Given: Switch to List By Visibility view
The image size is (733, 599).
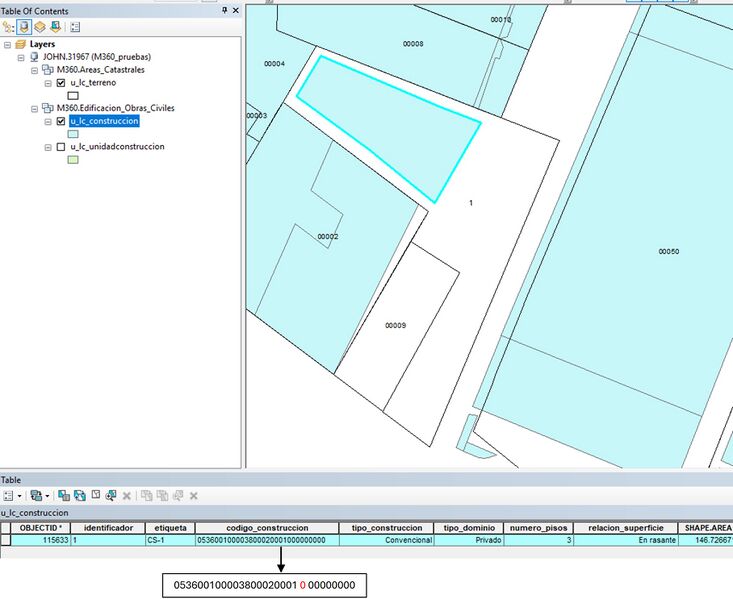Looking at the screenshot, I should pos(40,27).
